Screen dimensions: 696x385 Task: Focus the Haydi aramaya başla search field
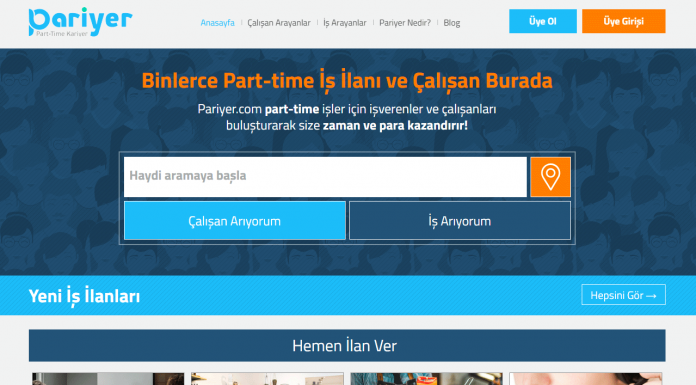[325, 177]
